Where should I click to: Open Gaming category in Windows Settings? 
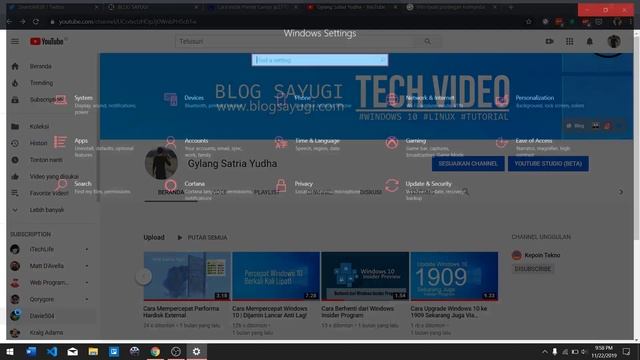(425, 147)
